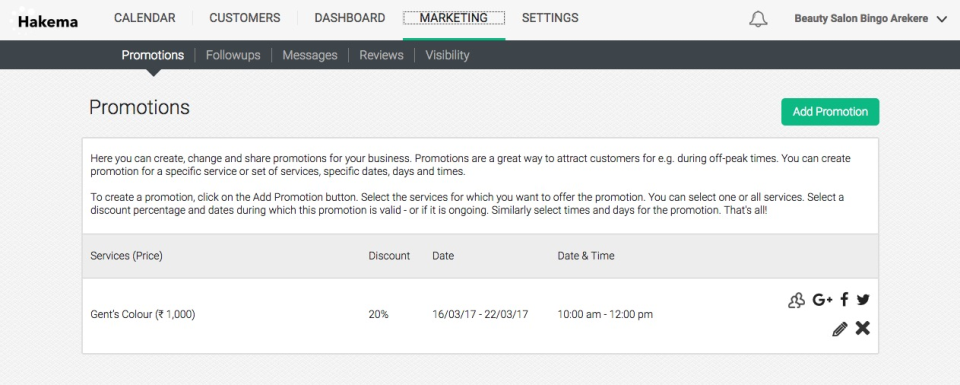Open the Dashboard section
The image size is (960, 385).
pos(350,18)
